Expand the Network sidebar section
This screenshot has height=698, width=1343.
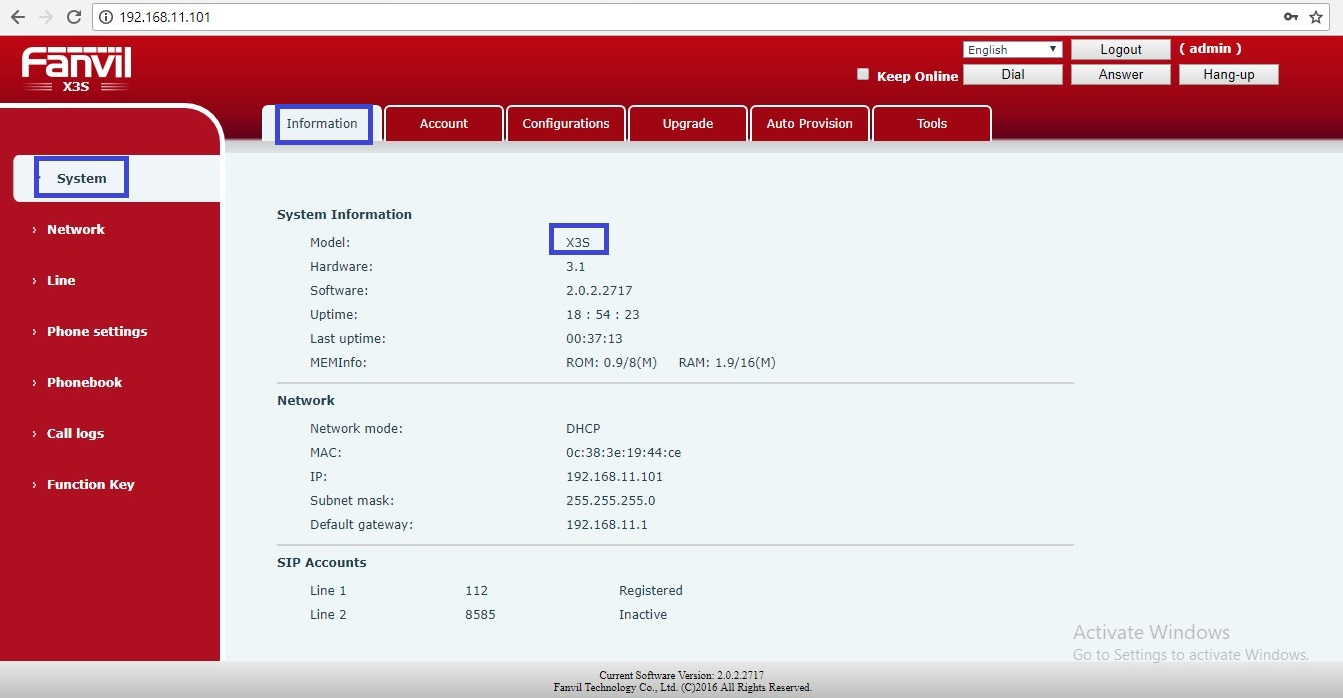[x=75, y=229]
